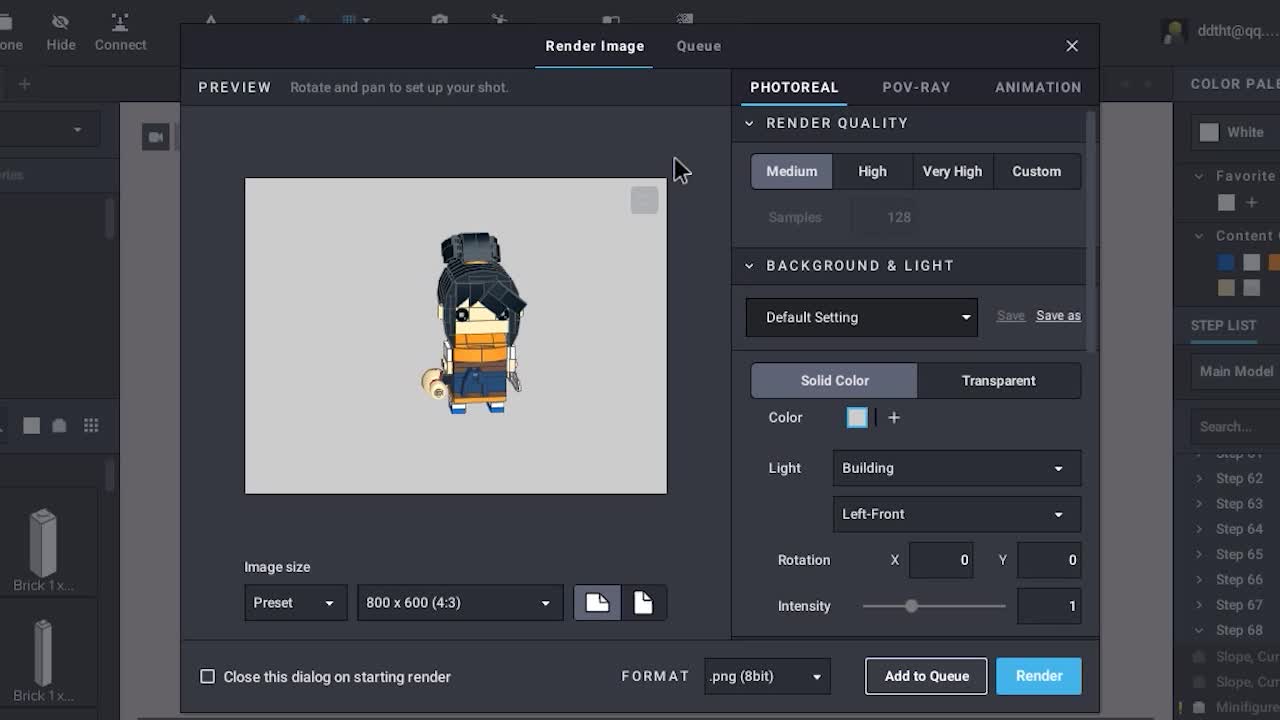Click the Search field in step list
The width and height of the screenshot is (1280, 720).
point(1236,426)
